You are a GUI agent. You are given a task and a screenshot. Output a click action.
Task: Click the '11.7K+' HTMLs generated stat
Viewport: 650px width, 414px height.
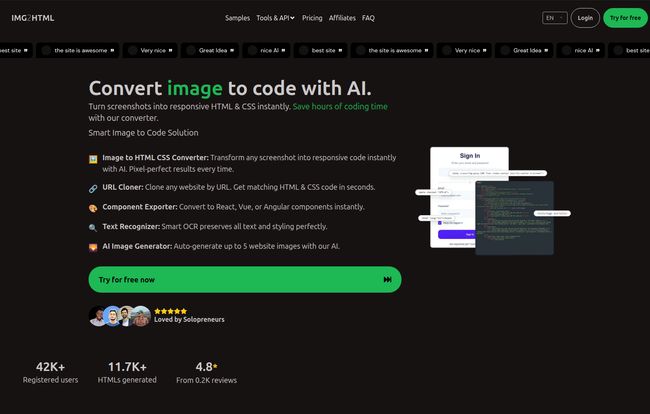127,367
